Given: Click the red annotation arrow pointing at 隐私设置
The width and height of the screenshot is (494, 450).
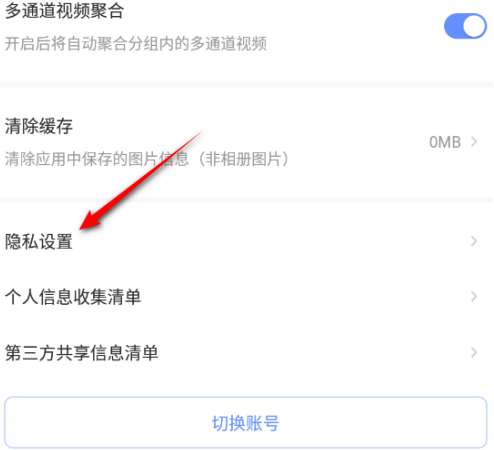Looking at the screenshot, I should [x=140, y=180].
